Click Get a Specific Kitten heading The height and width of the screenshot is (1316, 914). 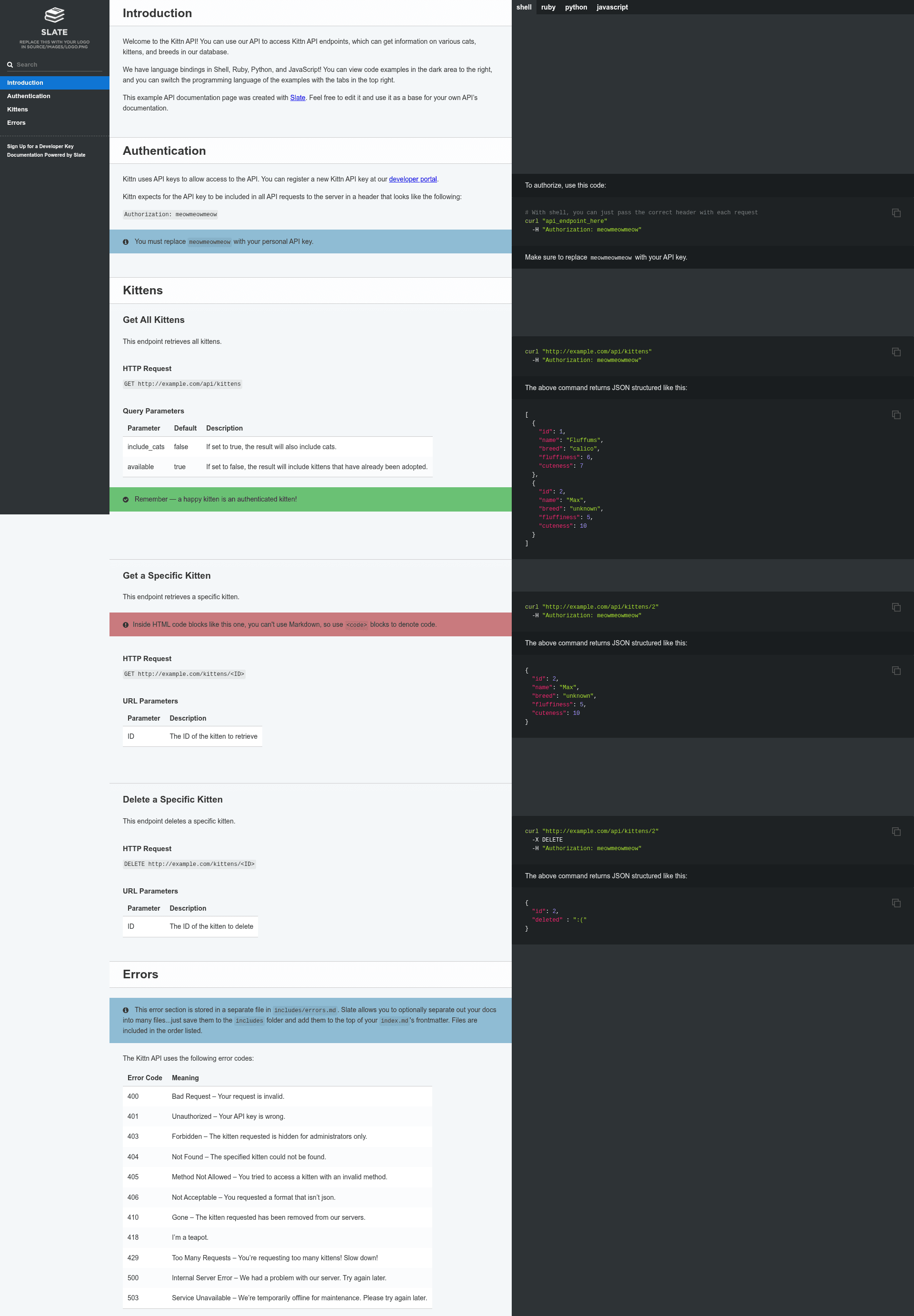[x=167, y=576]
